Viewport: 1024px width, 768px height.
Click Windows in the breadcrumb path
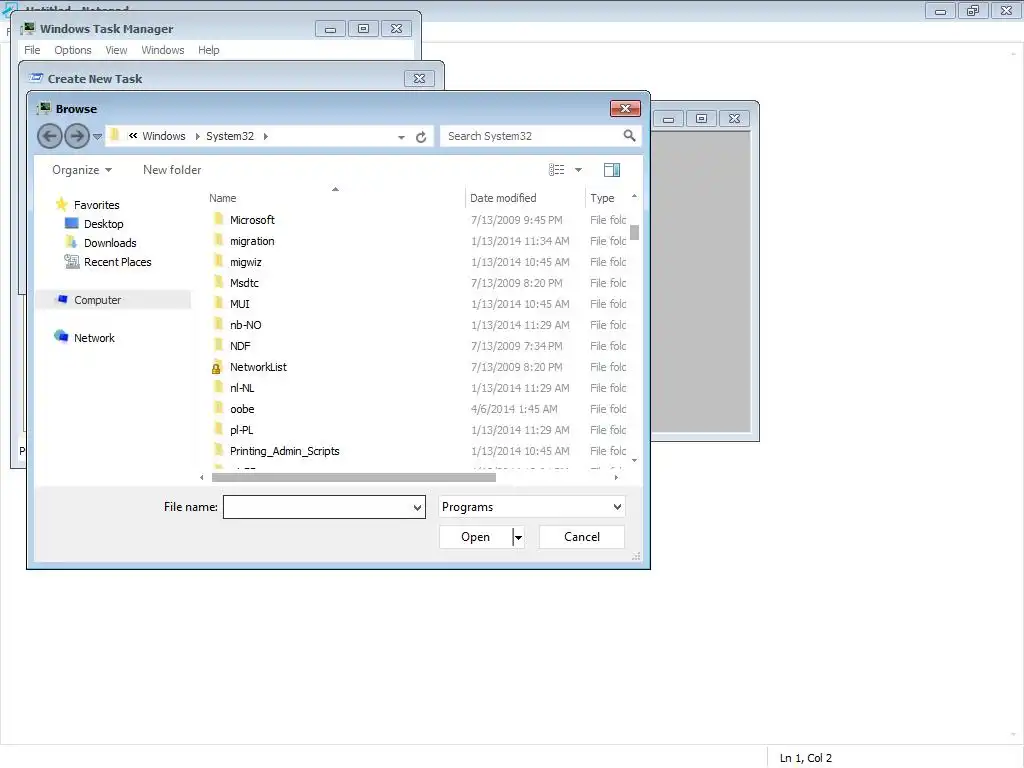pyautogui.click(x=163, y=136)
